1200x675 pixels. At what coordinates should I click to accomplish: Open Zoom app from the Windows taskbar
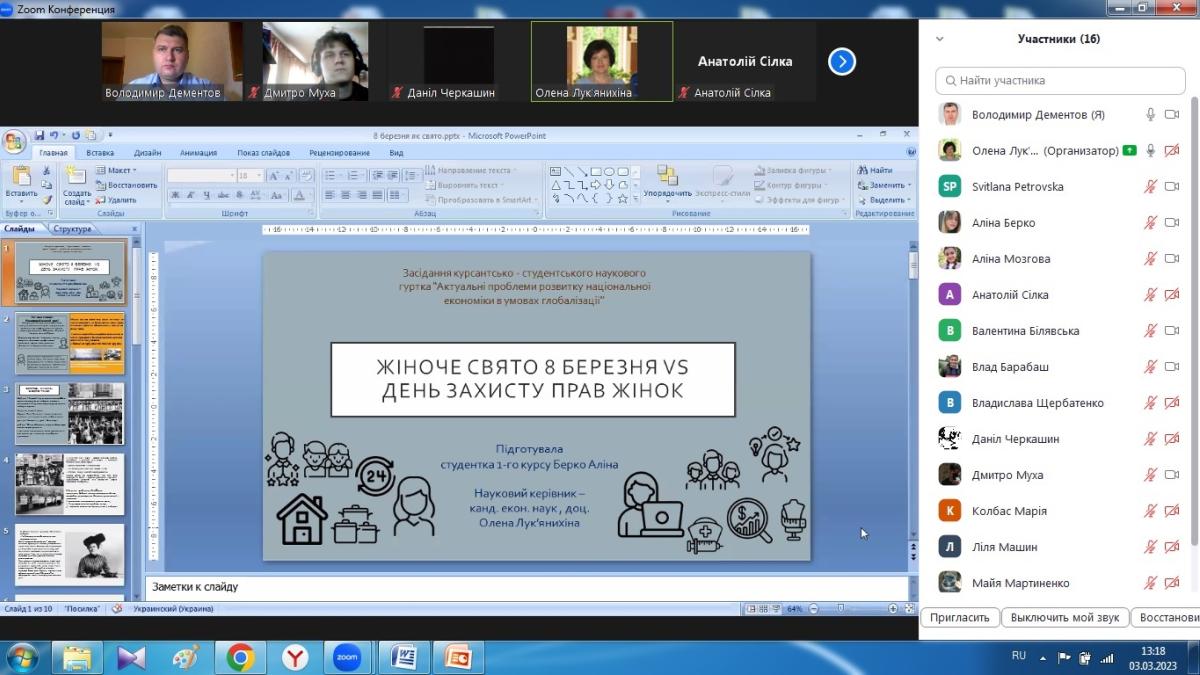(347, 657)
